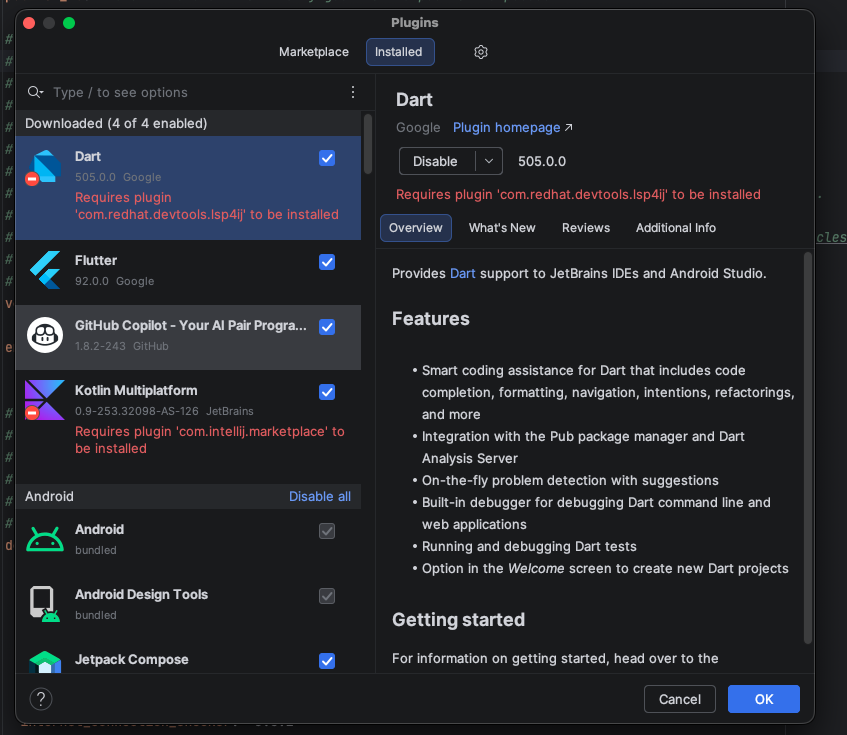Click the Dart lsp4ij requirement error in list
The image size is (847, 735).
tap(206, 206)
